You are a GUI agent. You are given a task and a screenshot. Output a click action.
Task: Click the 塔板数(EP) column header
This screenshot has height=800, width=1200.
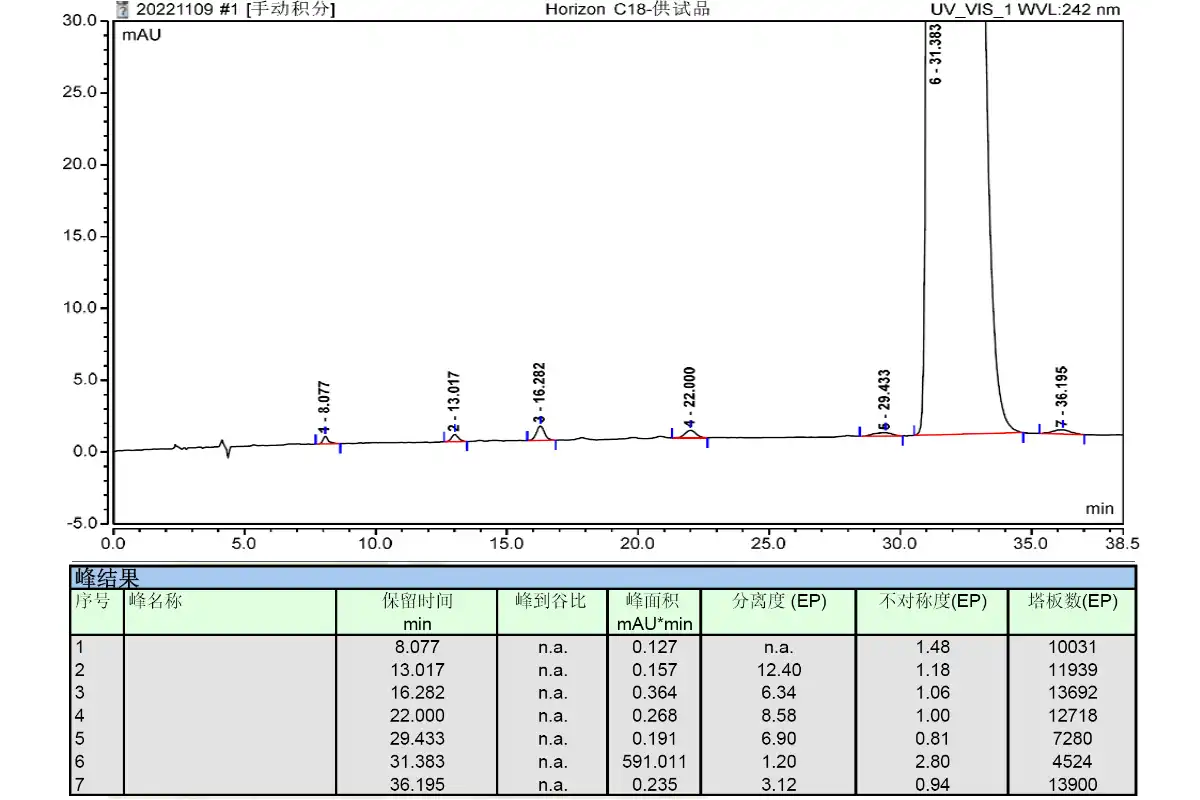tap(1073, 602)
